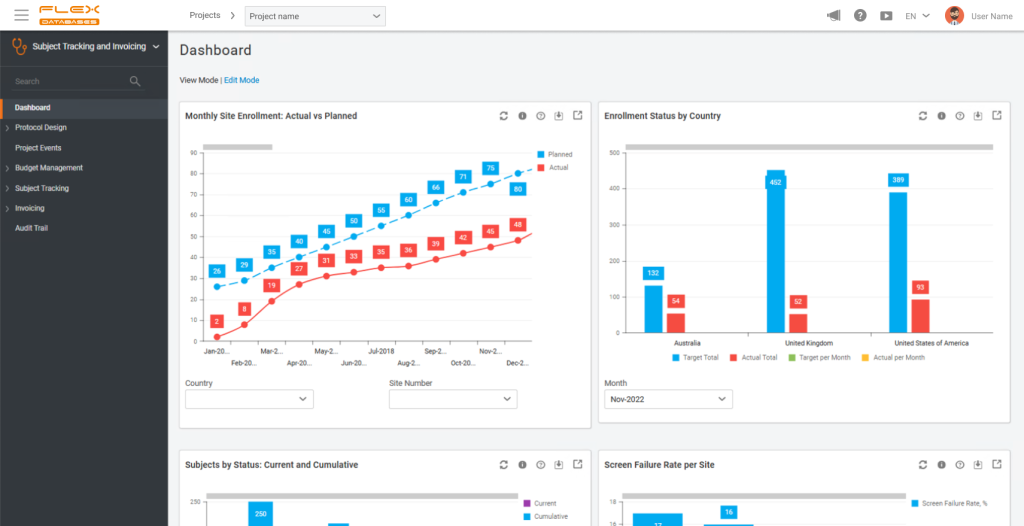Open the Project name dropdown
Screen dimensions: 1024x526
(315, 16)
